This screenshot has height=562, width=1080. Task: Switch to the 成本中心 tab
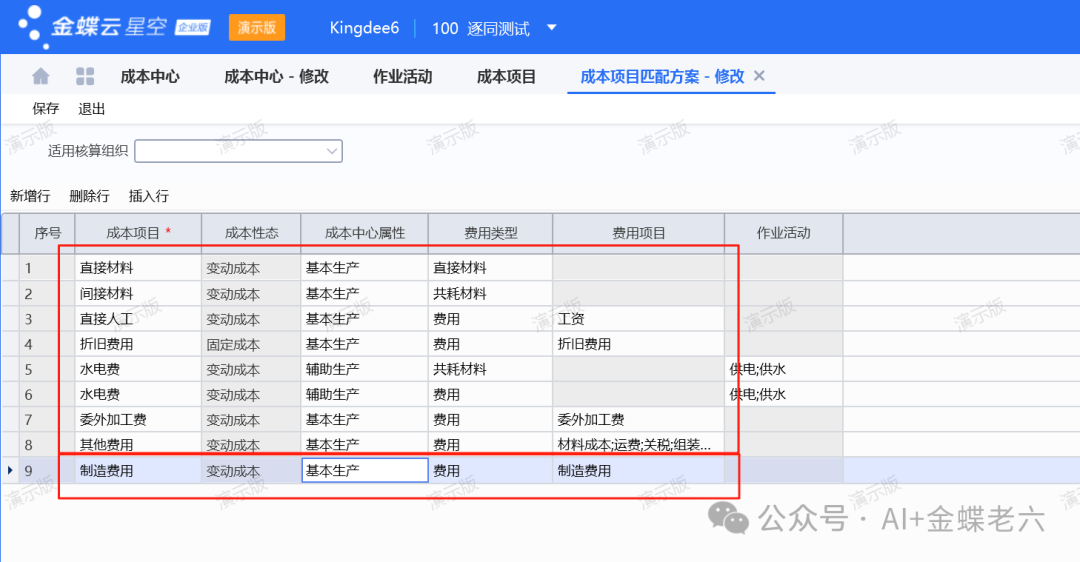(x=150, y=77)
